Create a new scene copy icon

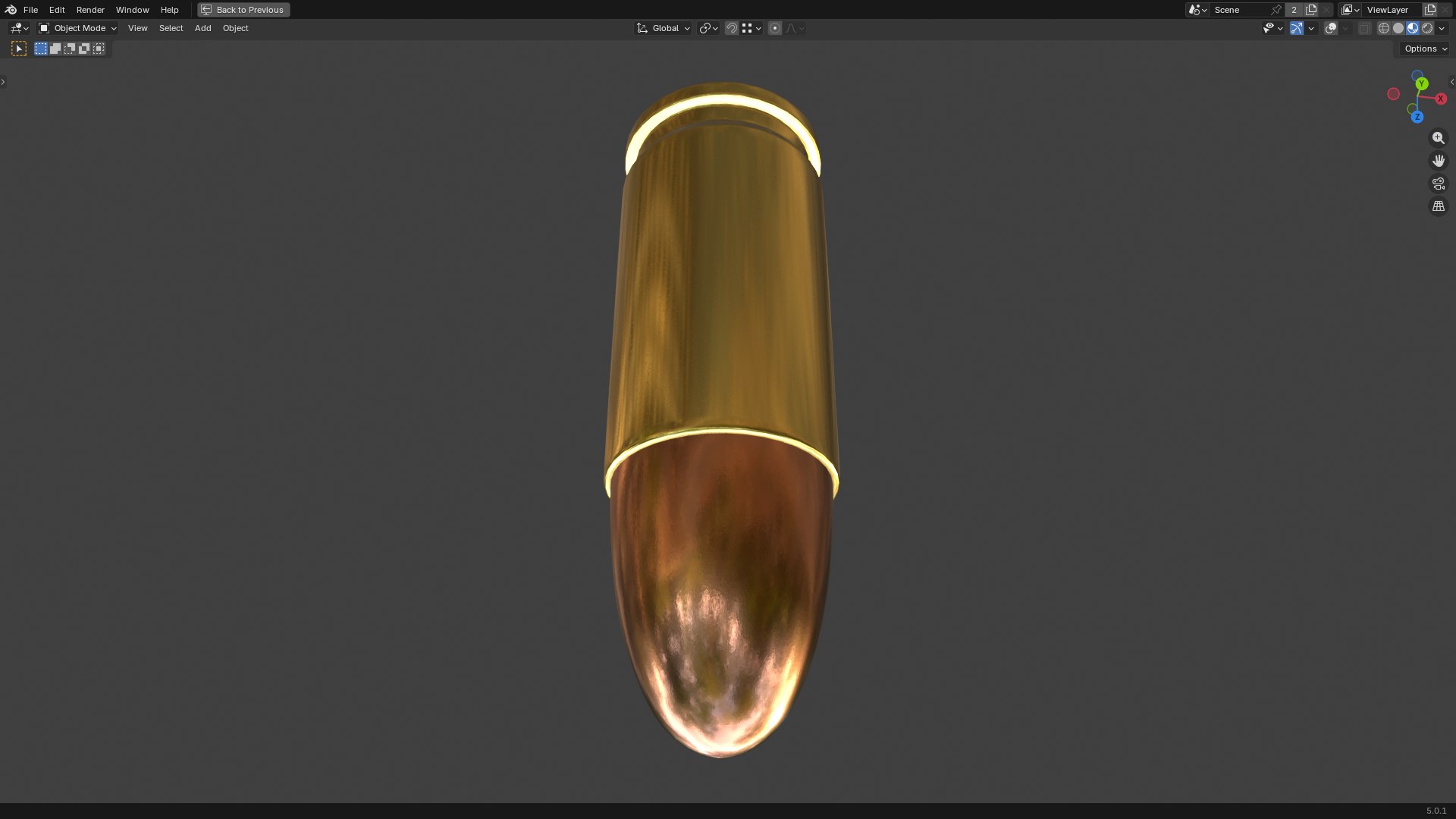tap(1311, 10)
